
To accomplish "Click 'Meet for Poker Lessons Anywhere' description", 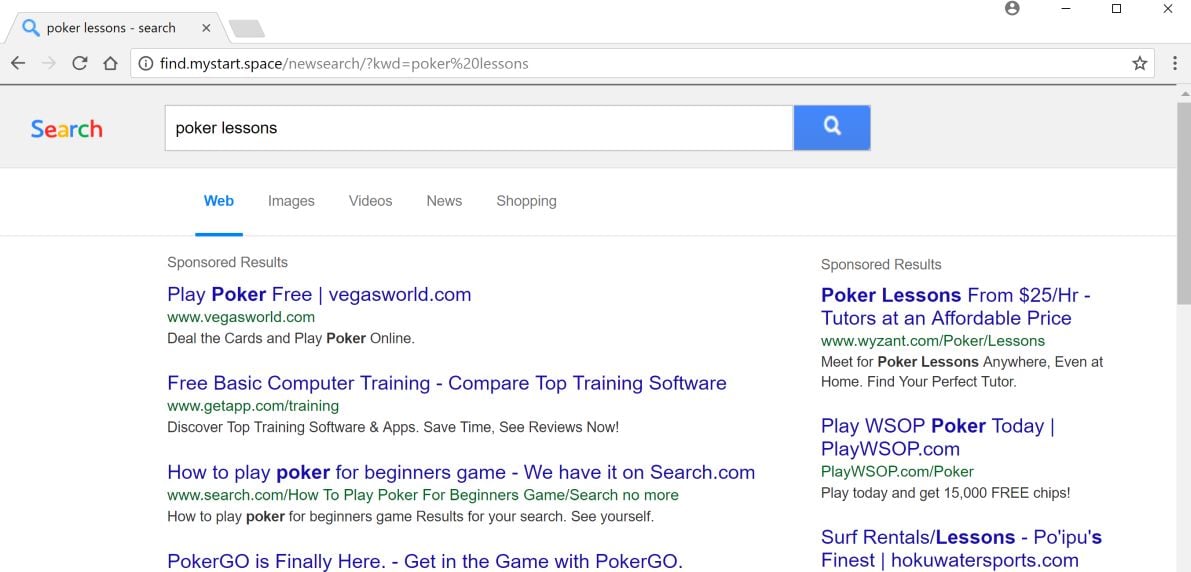I will (x=962, y=372).
